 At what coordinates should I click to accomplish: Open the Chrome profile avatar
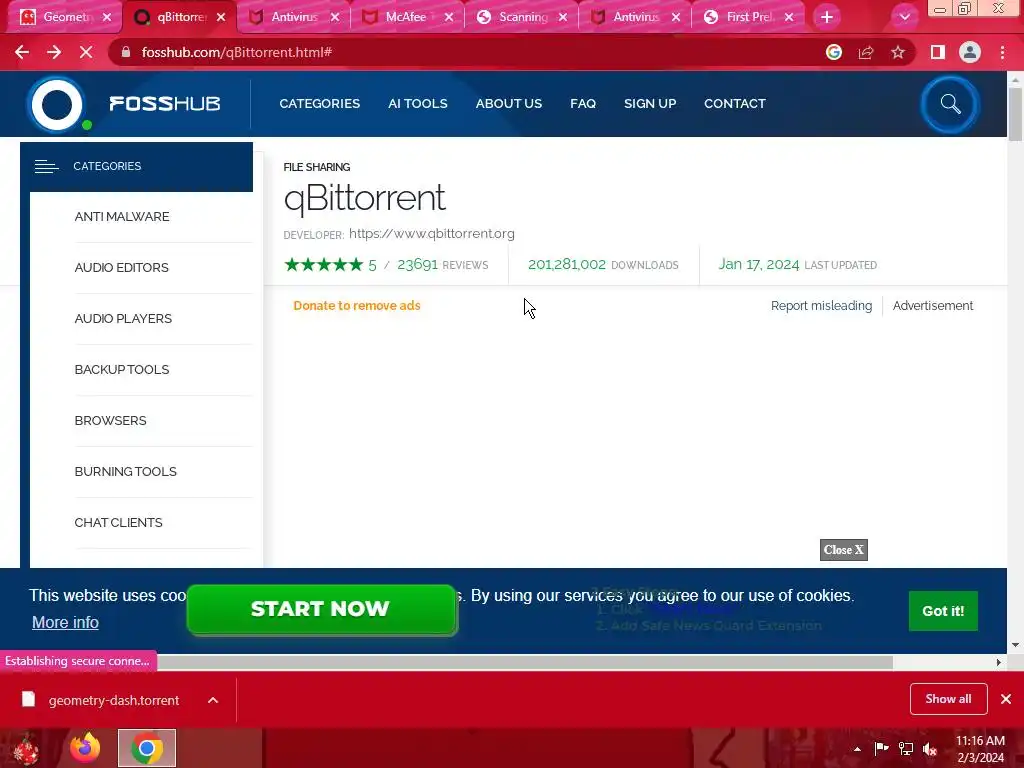970,52
